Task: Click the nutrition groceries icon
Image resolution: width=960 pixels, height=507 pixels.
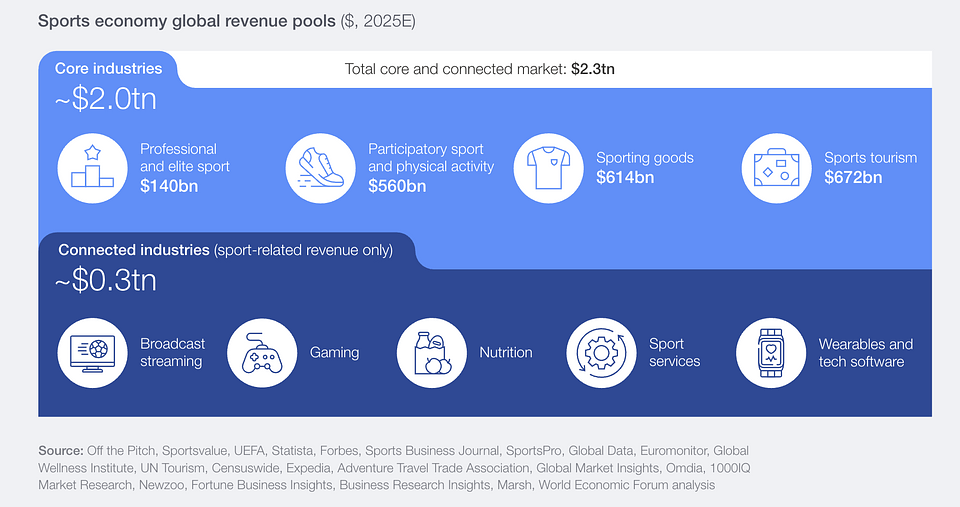Action: (x=432, y=353)
